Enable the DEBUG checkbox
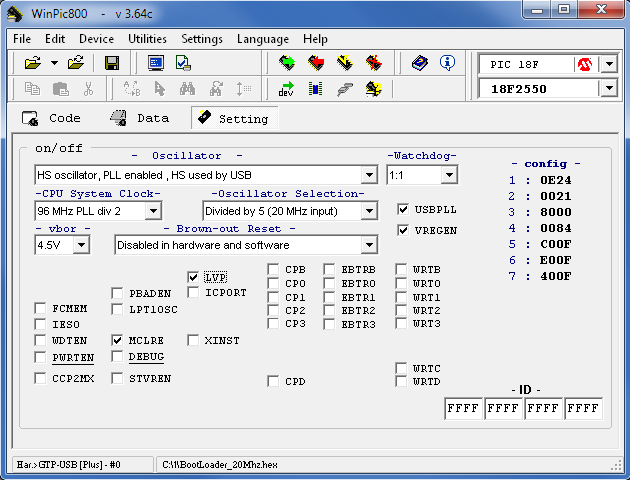Screen dimensions: 630x480 click(117, 356)
